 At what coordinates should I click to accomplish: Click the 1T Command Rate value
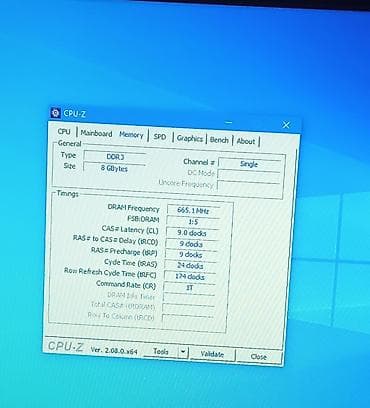(189, 287)
